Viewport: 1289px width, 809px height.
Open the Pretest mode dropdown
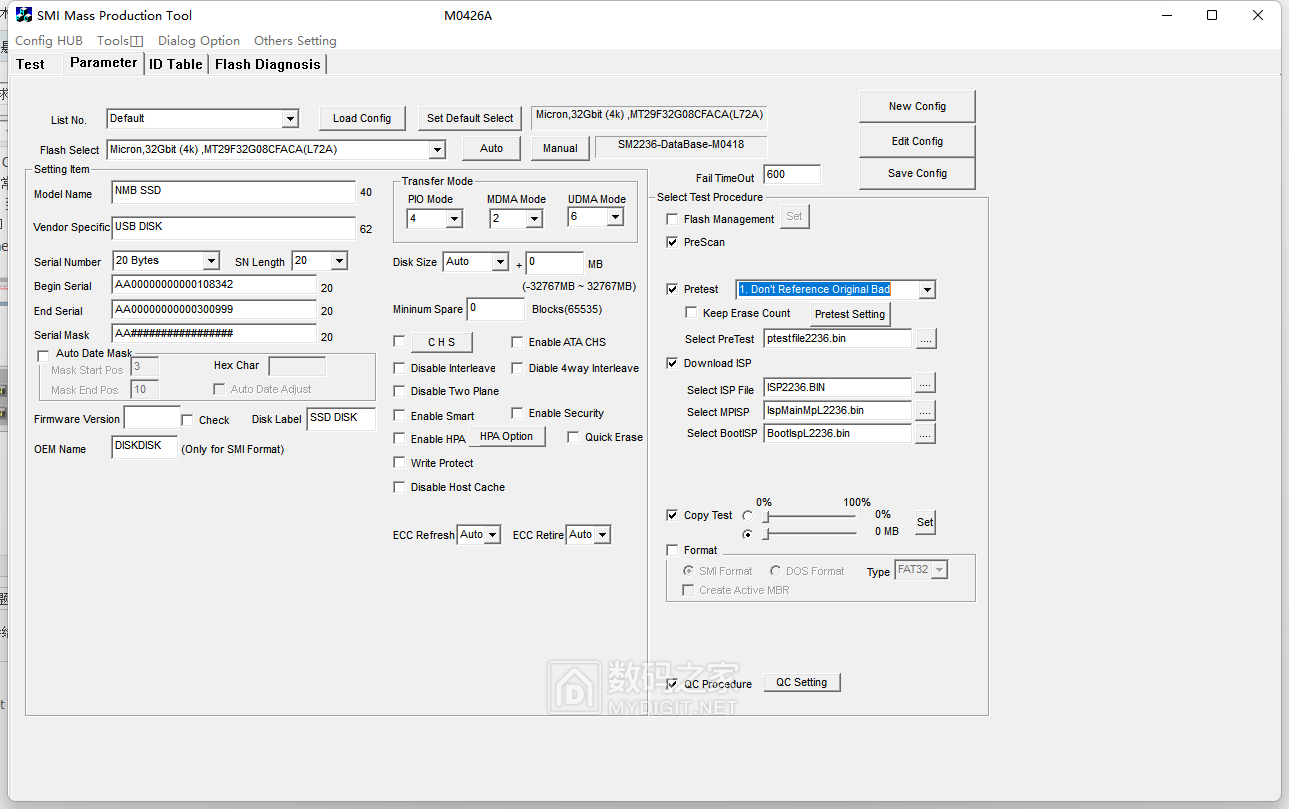927,290
